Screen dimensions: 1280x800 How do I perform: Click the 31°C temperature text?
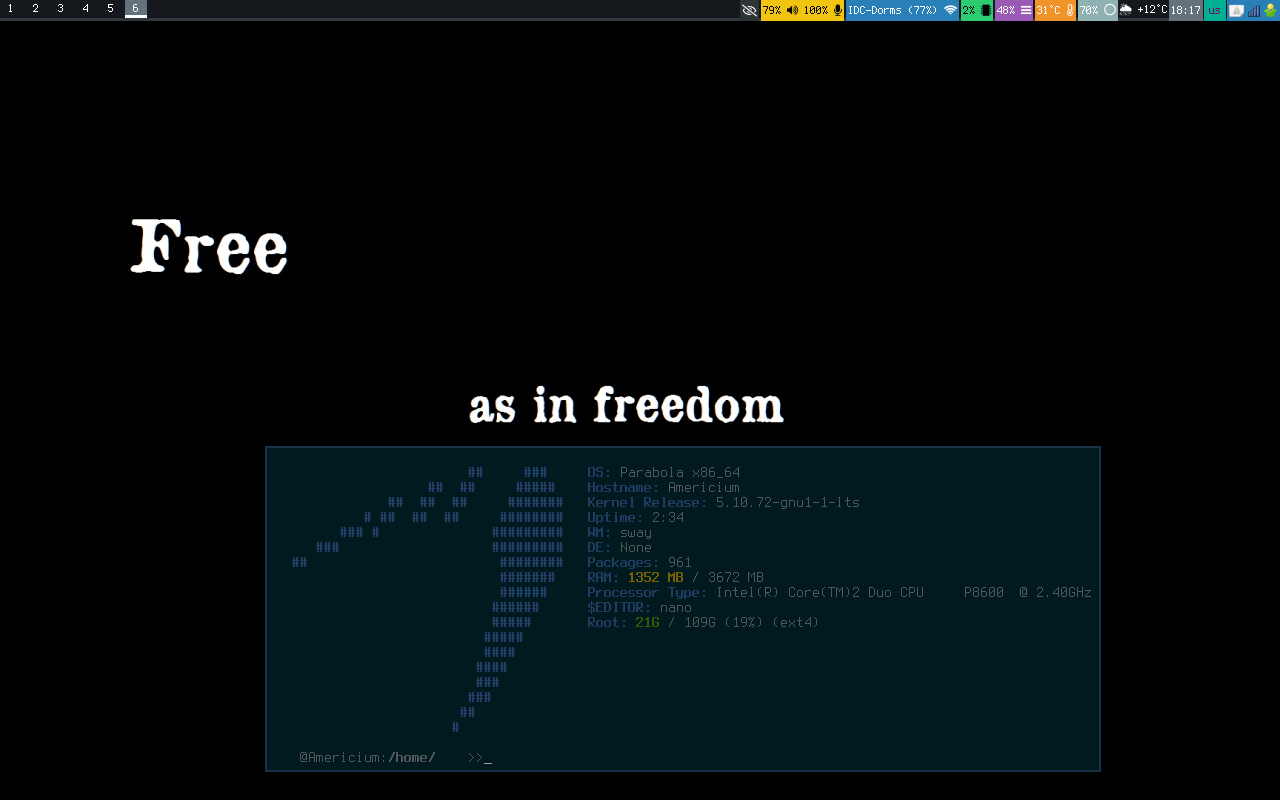click(x=1048, y=10)
